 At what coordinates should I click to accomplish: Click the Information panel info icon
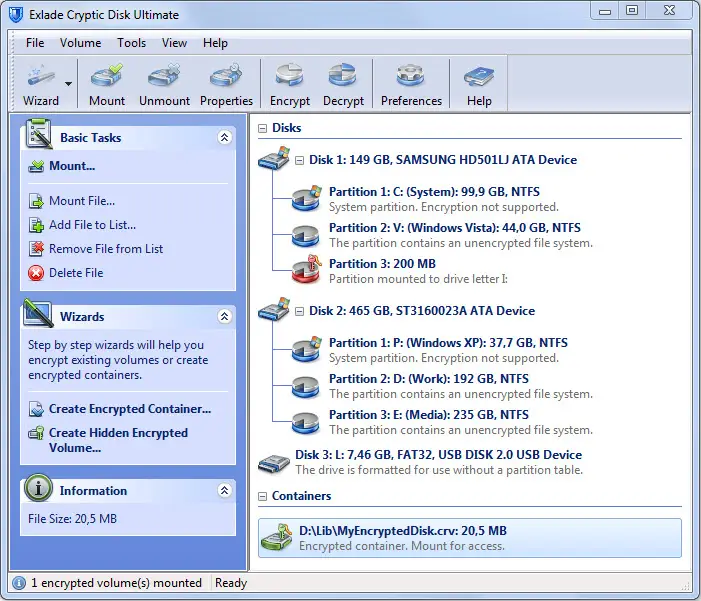click(x=38, y=488)
